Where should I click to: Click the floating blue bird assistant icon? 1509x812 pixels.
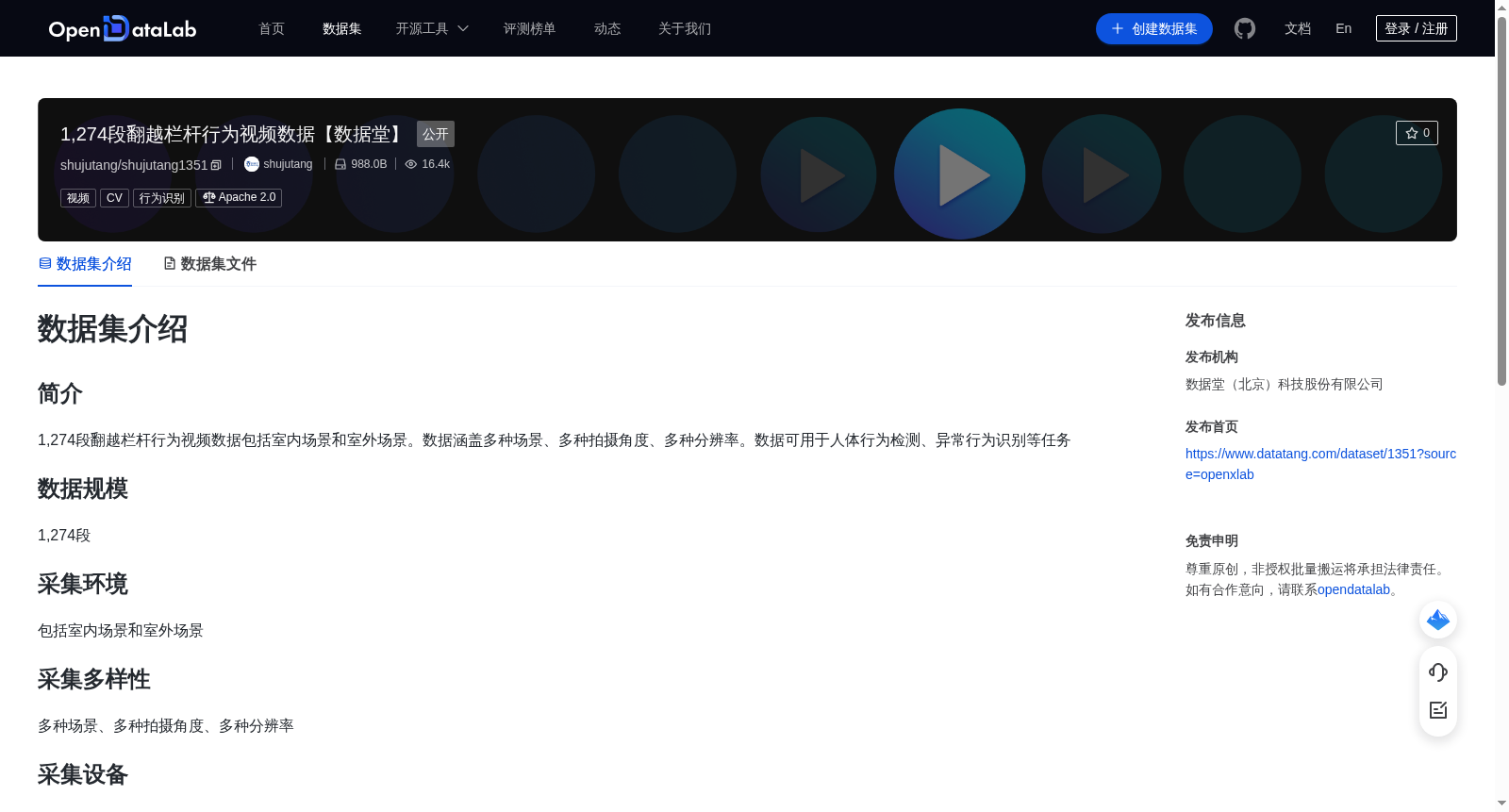(1438, 620)
